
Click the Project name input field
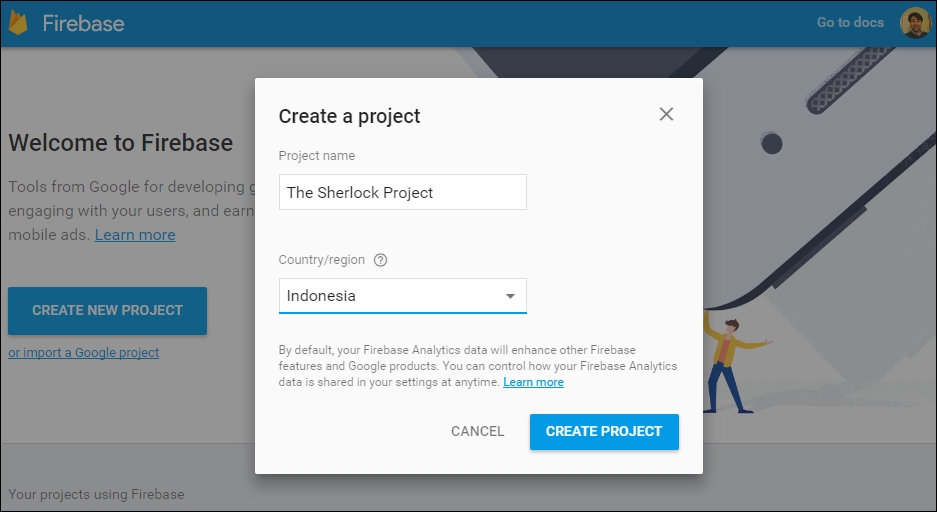[x=403, y=192]
